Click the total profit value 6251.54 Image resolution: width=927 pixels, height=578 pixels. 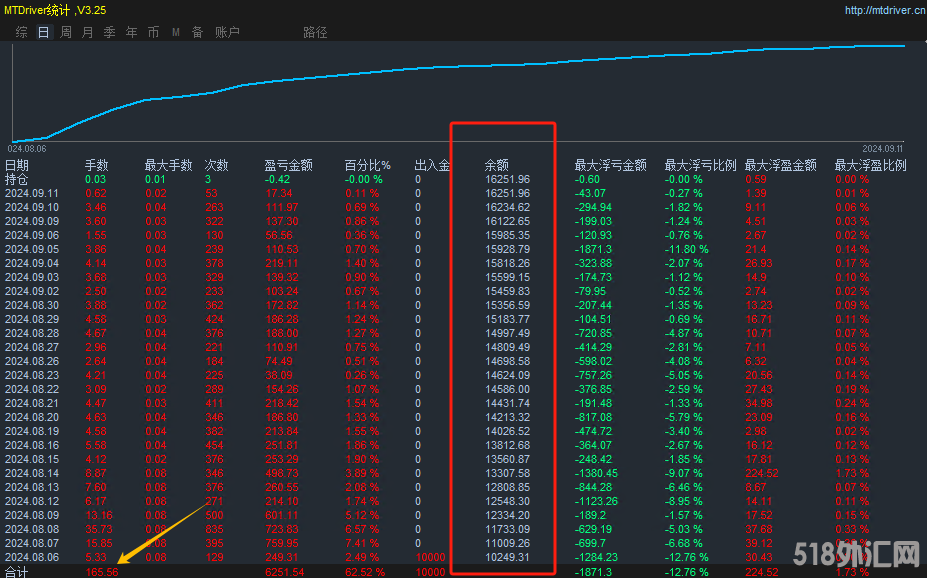point(285,572)
